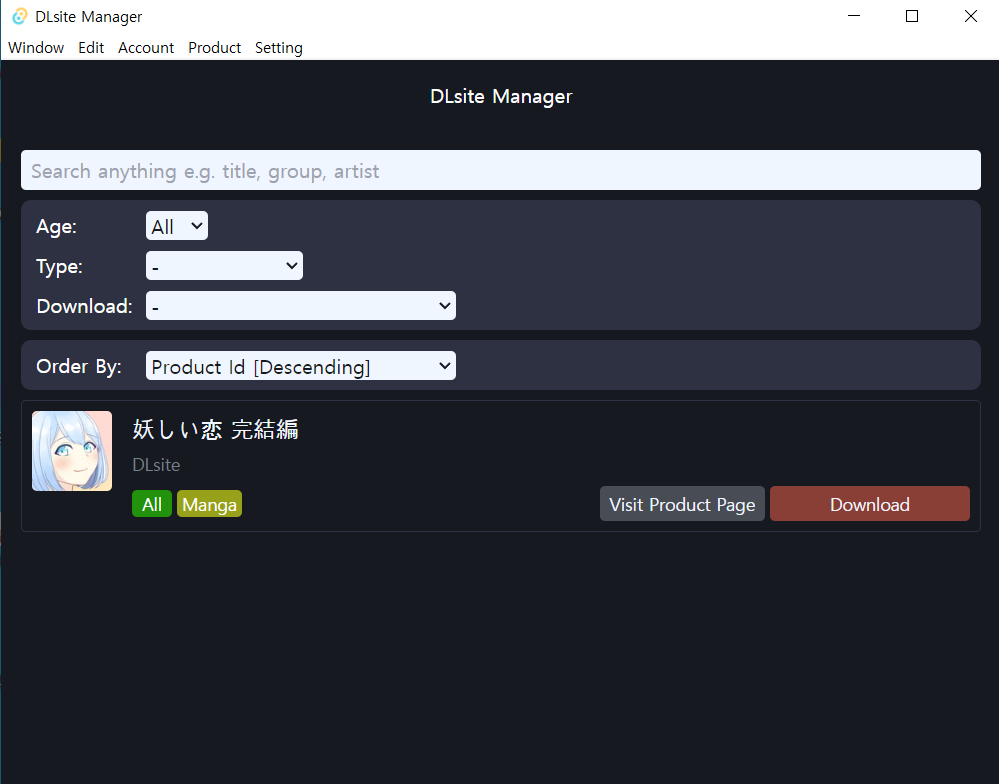Click the product thumbnail artwork
999x784 pixels.
click(71, 451)
